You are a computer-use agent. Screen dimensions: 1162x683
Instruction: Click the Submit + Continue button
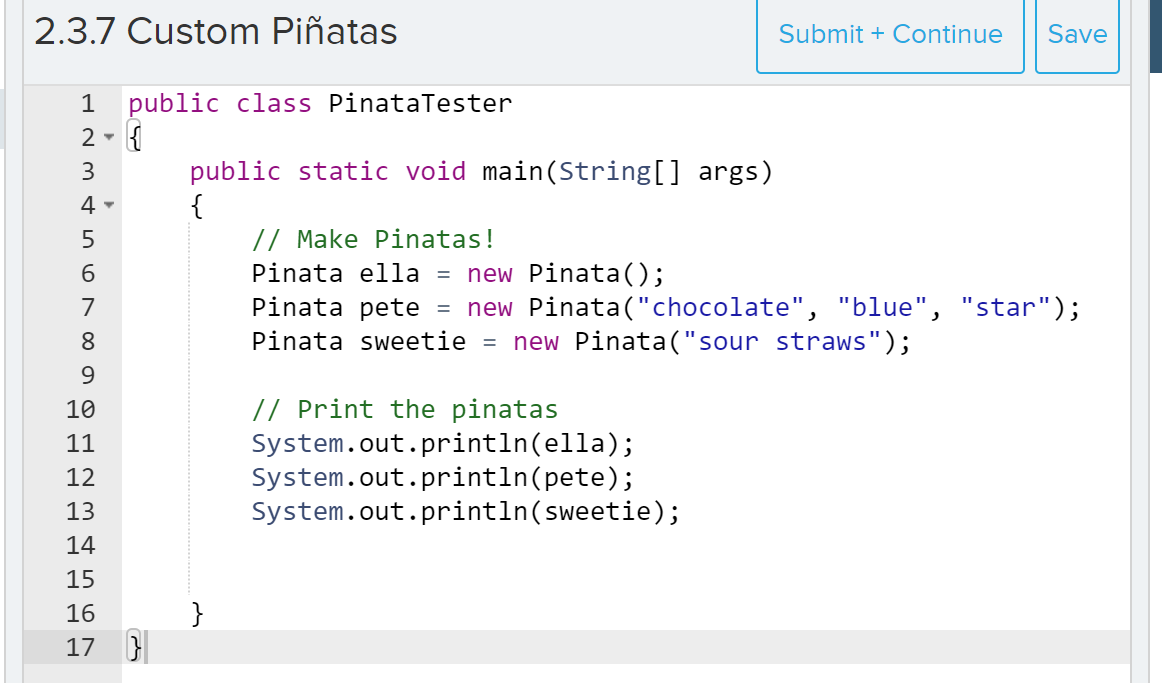click(889, 34)
